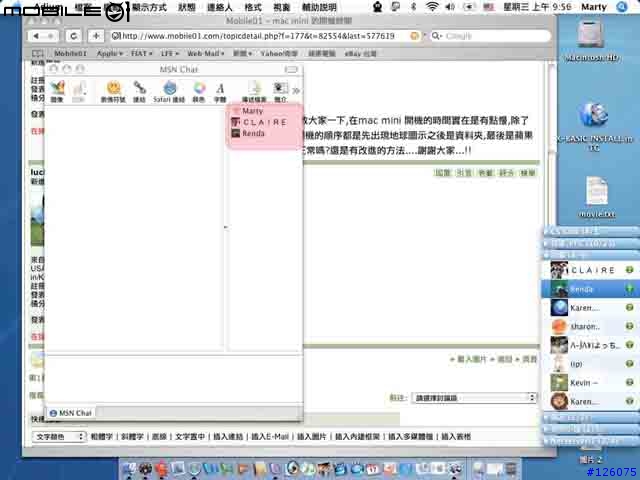Select Renda in the chat participant list
640x480 pixels.
click(x=248, y=133)
